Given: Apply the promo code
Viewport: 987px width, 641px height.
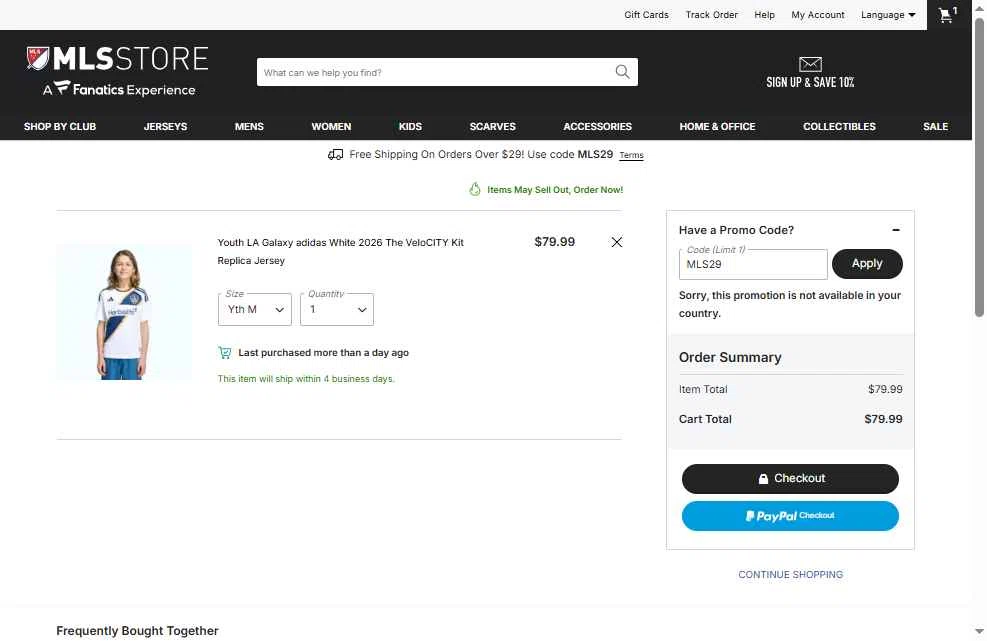Looking at the screenshot, I should click(x=867, y=264).
